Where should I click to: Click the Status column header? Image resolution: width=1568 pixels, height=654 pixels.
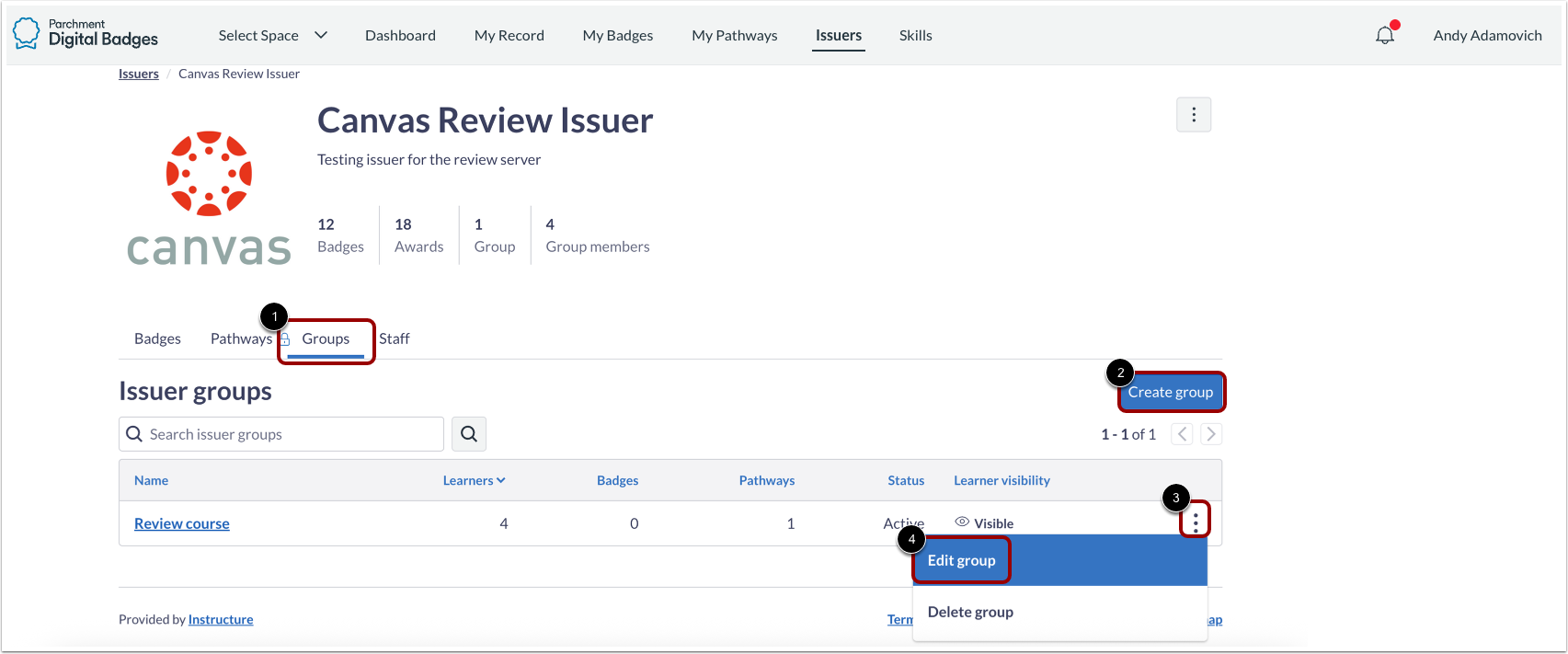[906, 480]
